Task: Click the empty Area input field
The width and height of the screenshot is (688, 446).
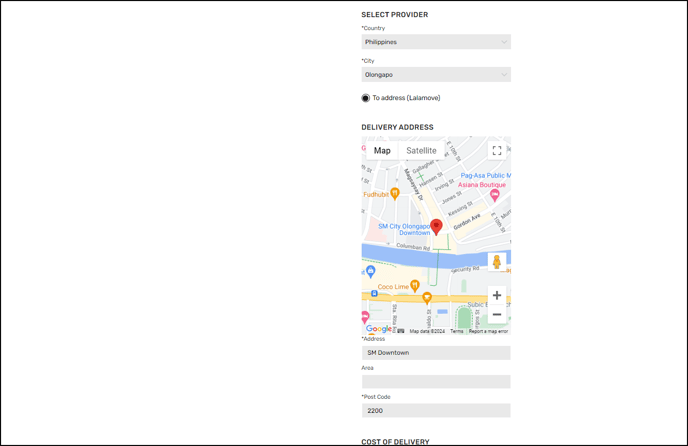Action: pyautogui.click(x=436, y=381)
